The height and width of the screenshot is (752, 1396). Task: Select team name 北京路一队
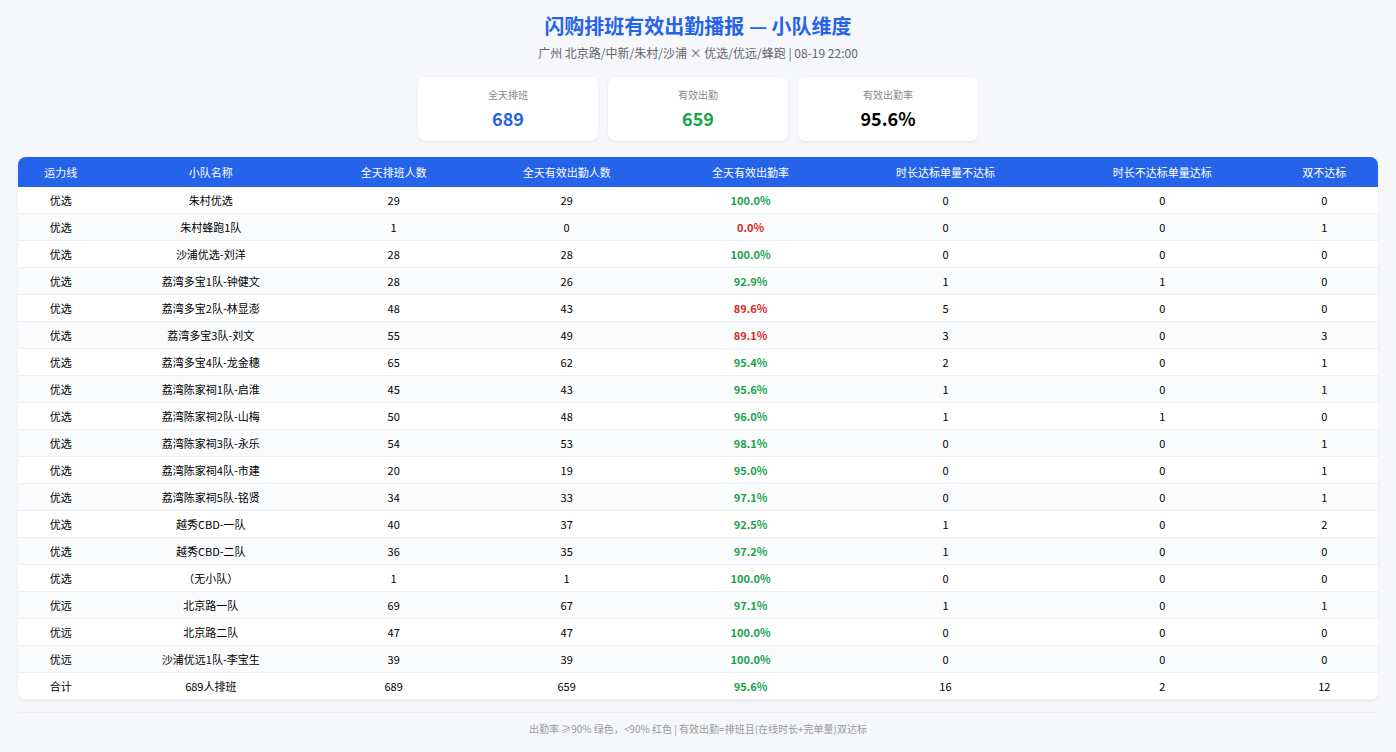[x=211, y=606]
